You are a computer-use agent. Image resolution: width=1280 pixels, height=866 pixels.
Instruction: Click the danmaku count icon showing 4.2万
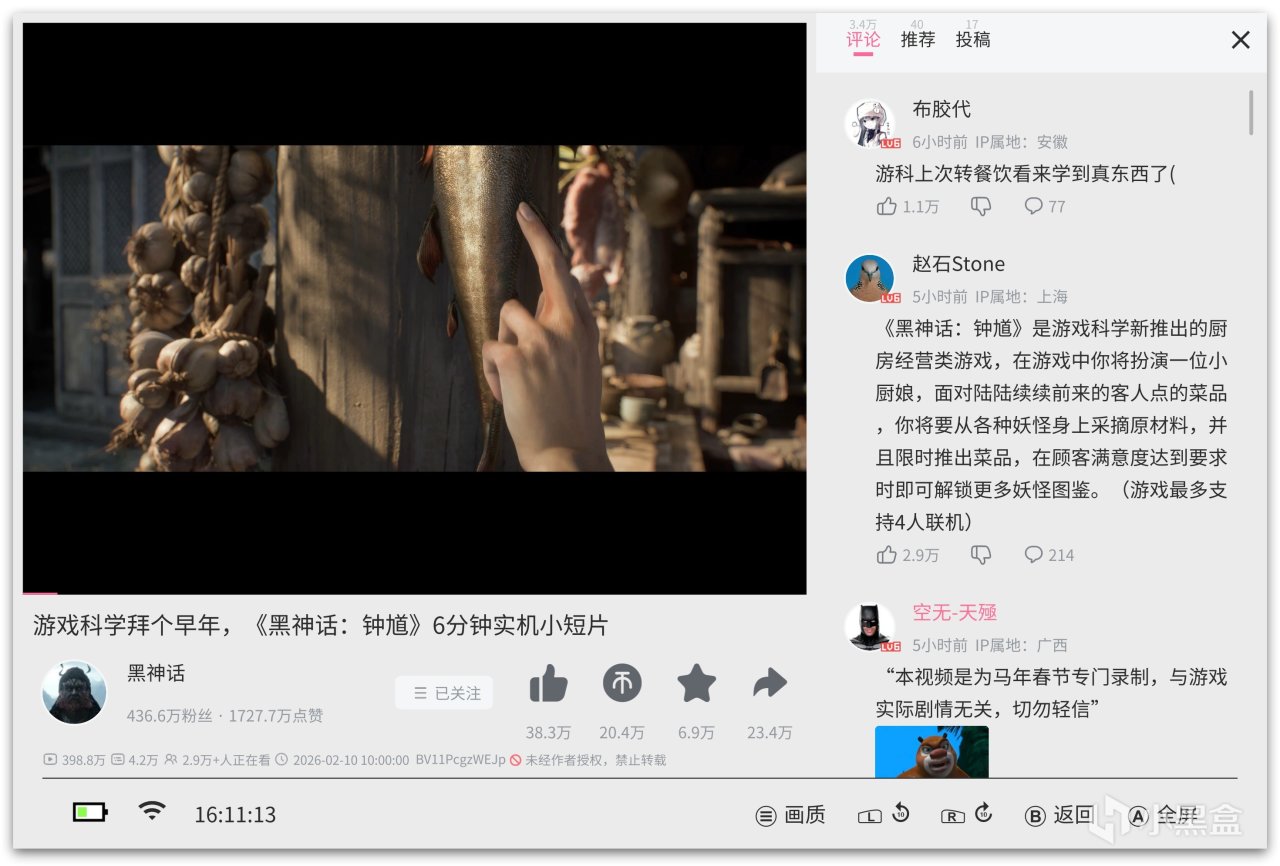117,760
